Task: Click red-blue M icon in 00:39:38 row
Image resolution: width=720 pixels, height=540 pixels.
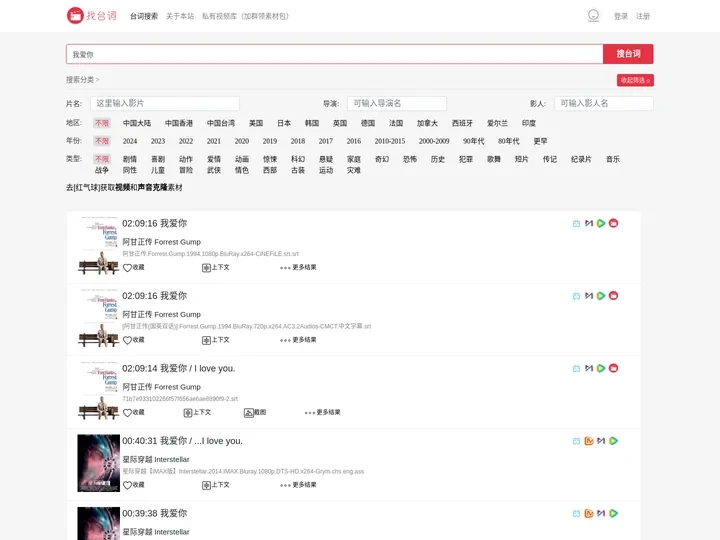Action: (601, 513)
